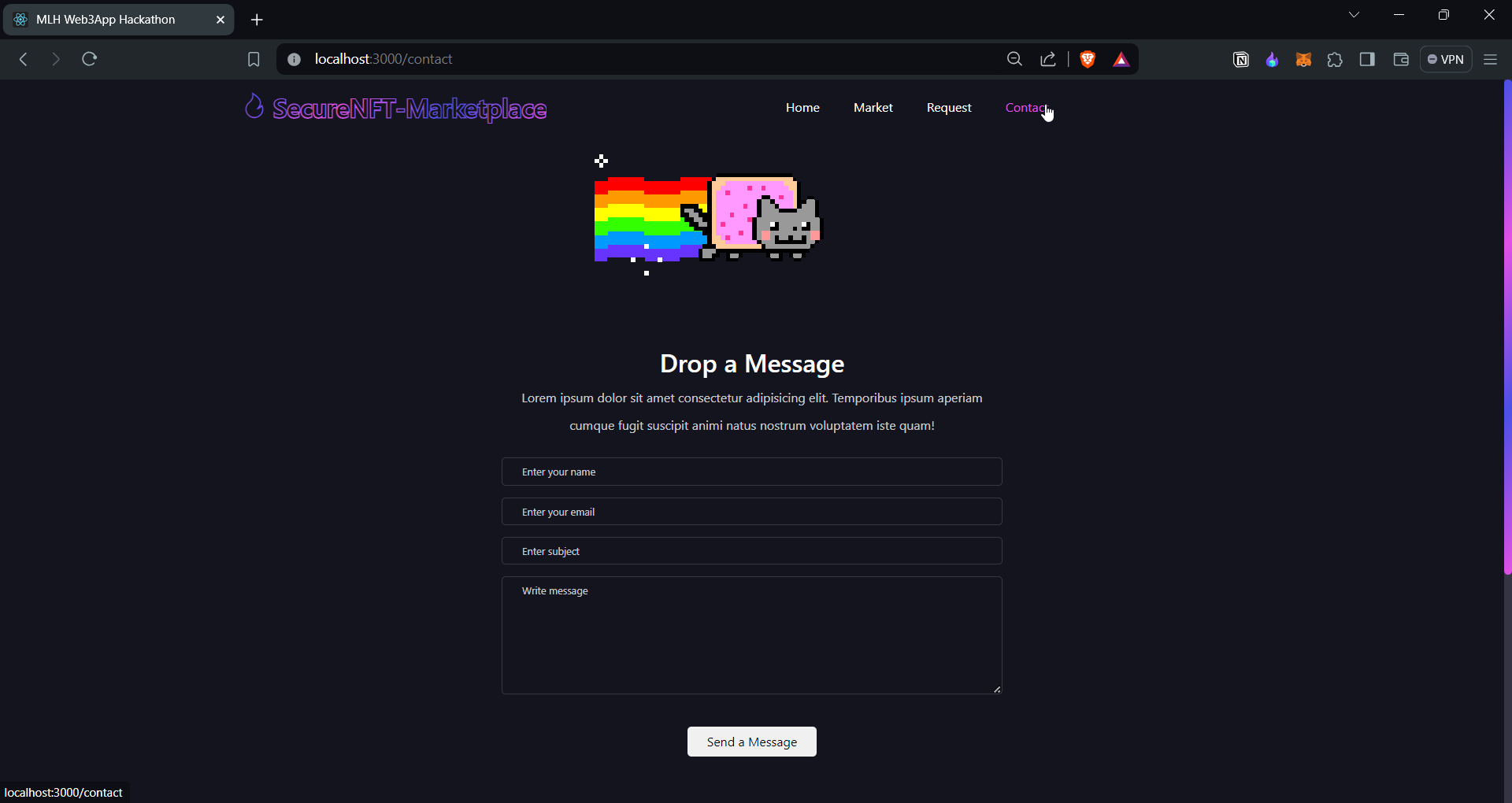Toggle the browser sidebar panel icon
Image resolution: width=1512 pixels, height=803 pixels.
click(x=1368, y=59)
